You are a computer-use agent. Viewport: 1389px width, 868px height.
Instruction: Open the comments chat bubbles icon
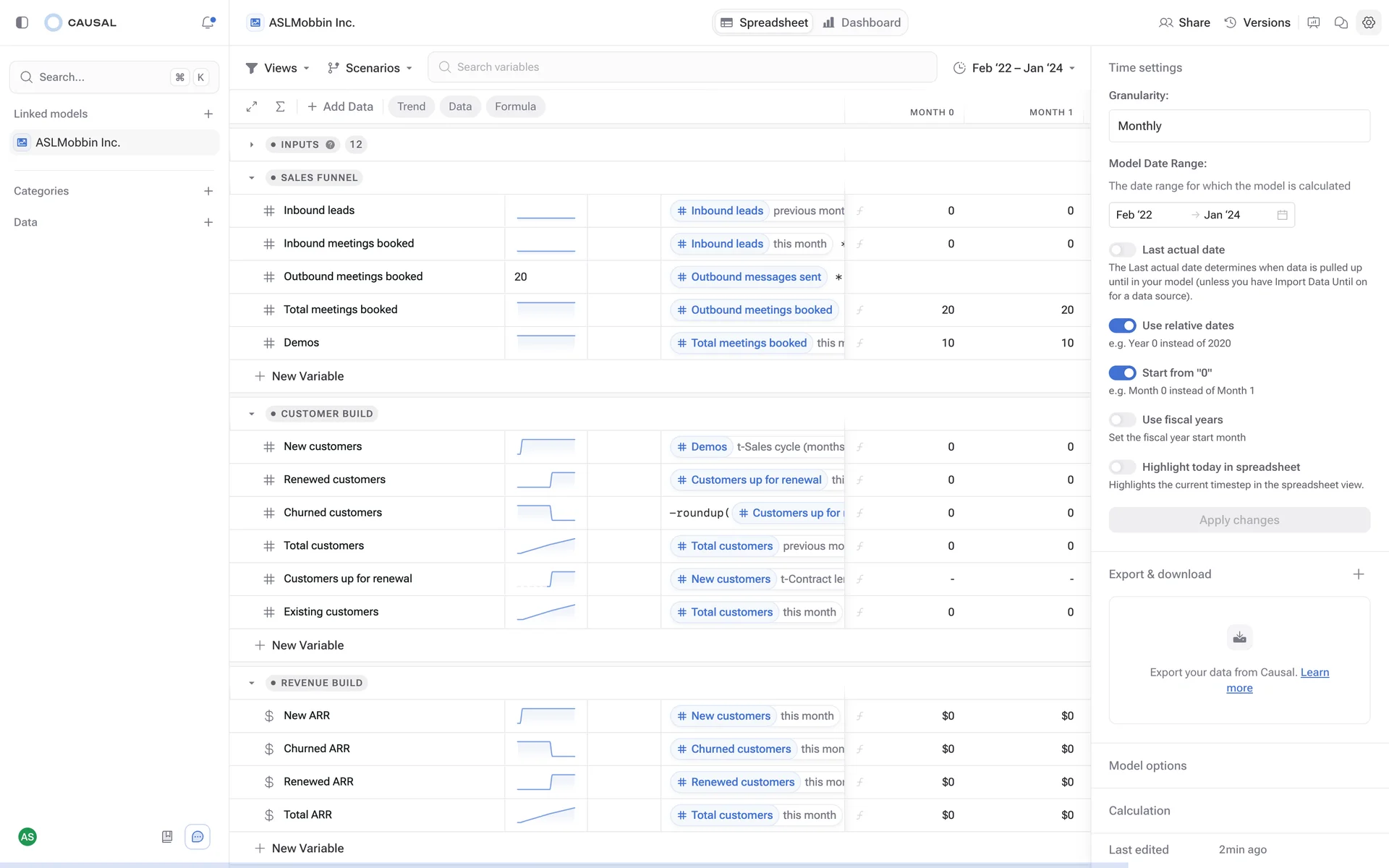(x=1341, y=22)
